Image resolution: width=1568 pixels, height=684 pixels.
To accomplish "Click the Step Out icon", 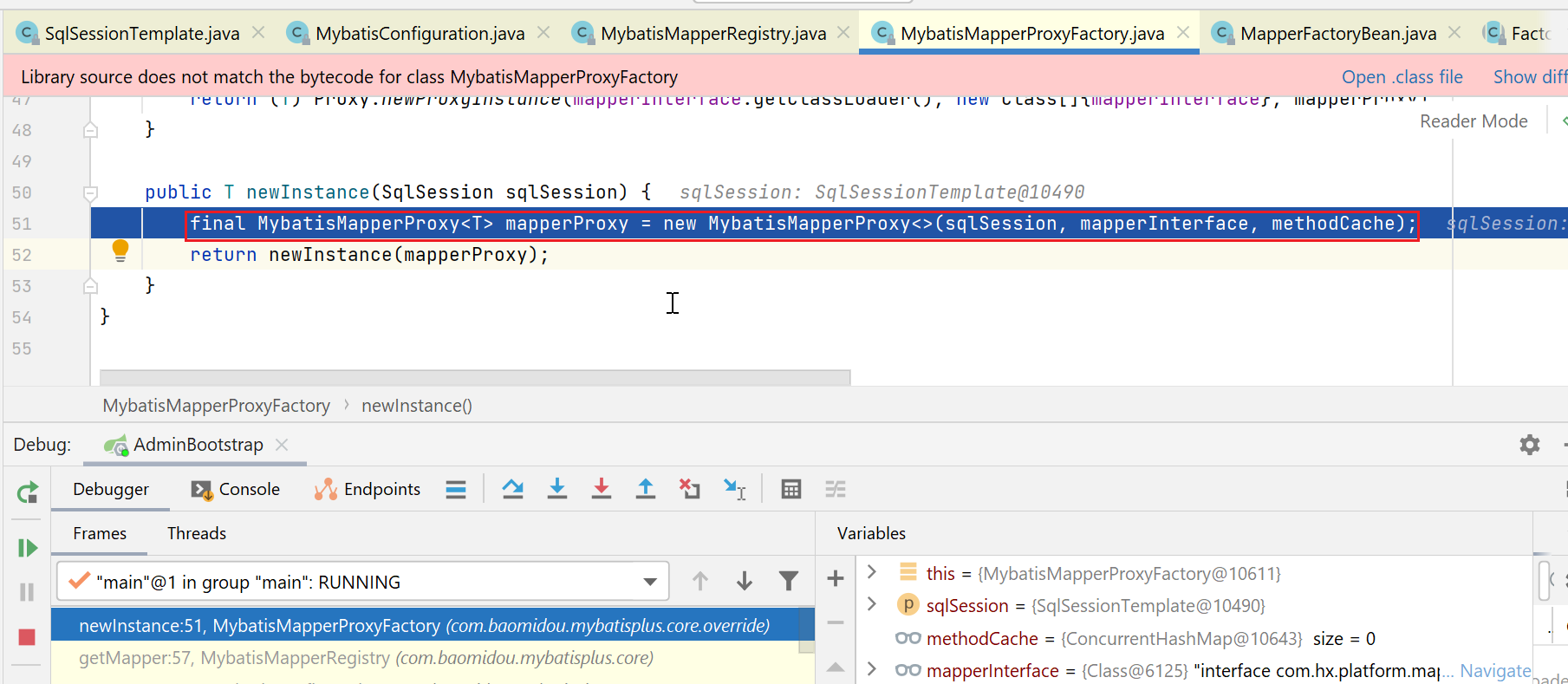I will coord(646,489).
